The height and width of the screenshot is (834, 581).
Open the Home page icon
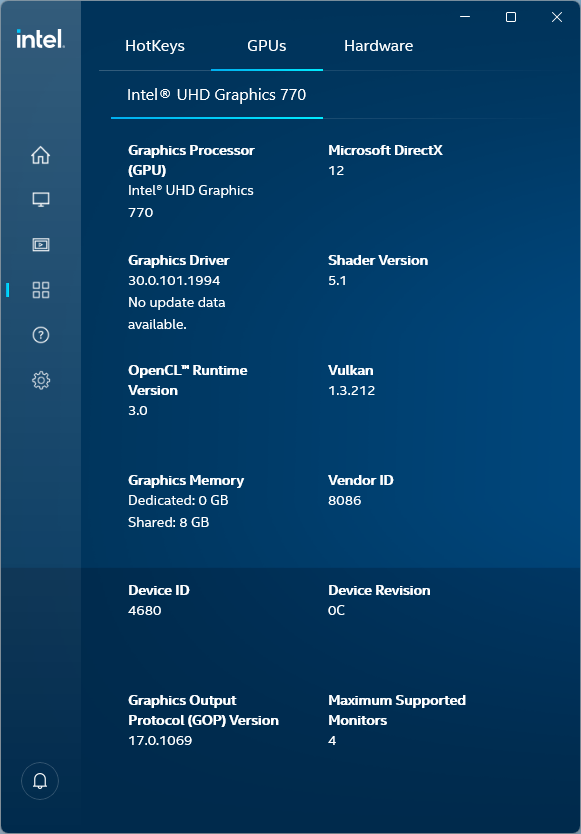point(40,155)
